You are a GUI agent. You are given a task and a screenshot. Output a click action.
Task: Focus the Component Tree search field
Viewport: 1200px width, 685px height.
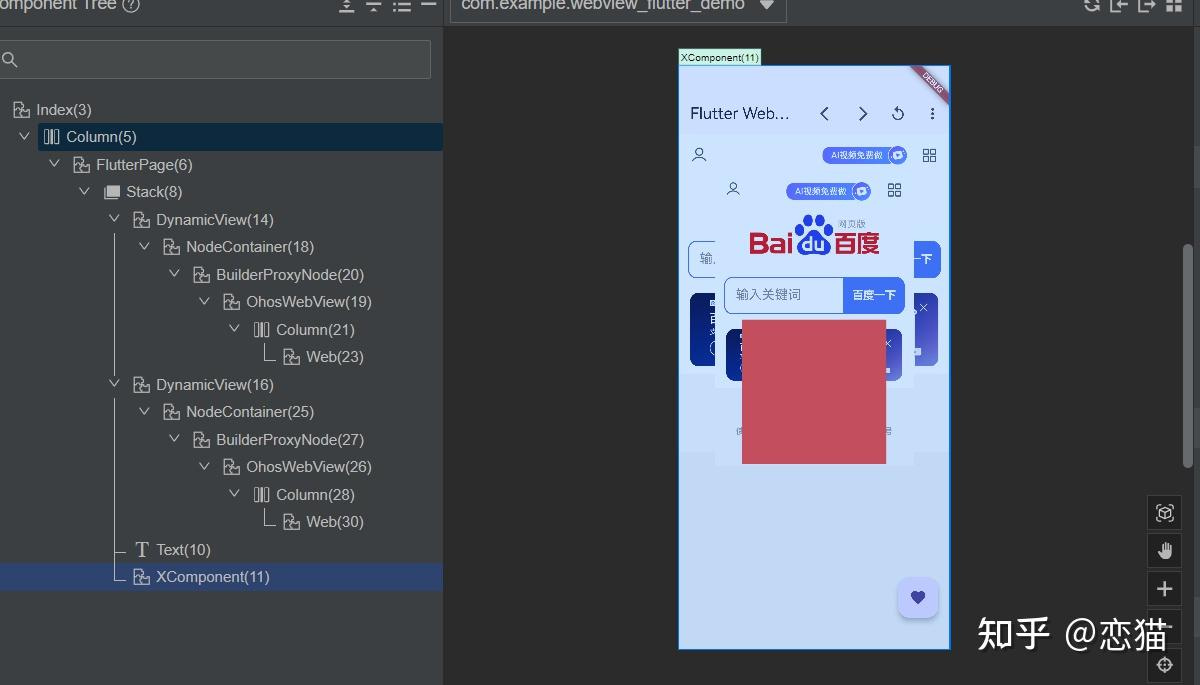tap(215, 60)
